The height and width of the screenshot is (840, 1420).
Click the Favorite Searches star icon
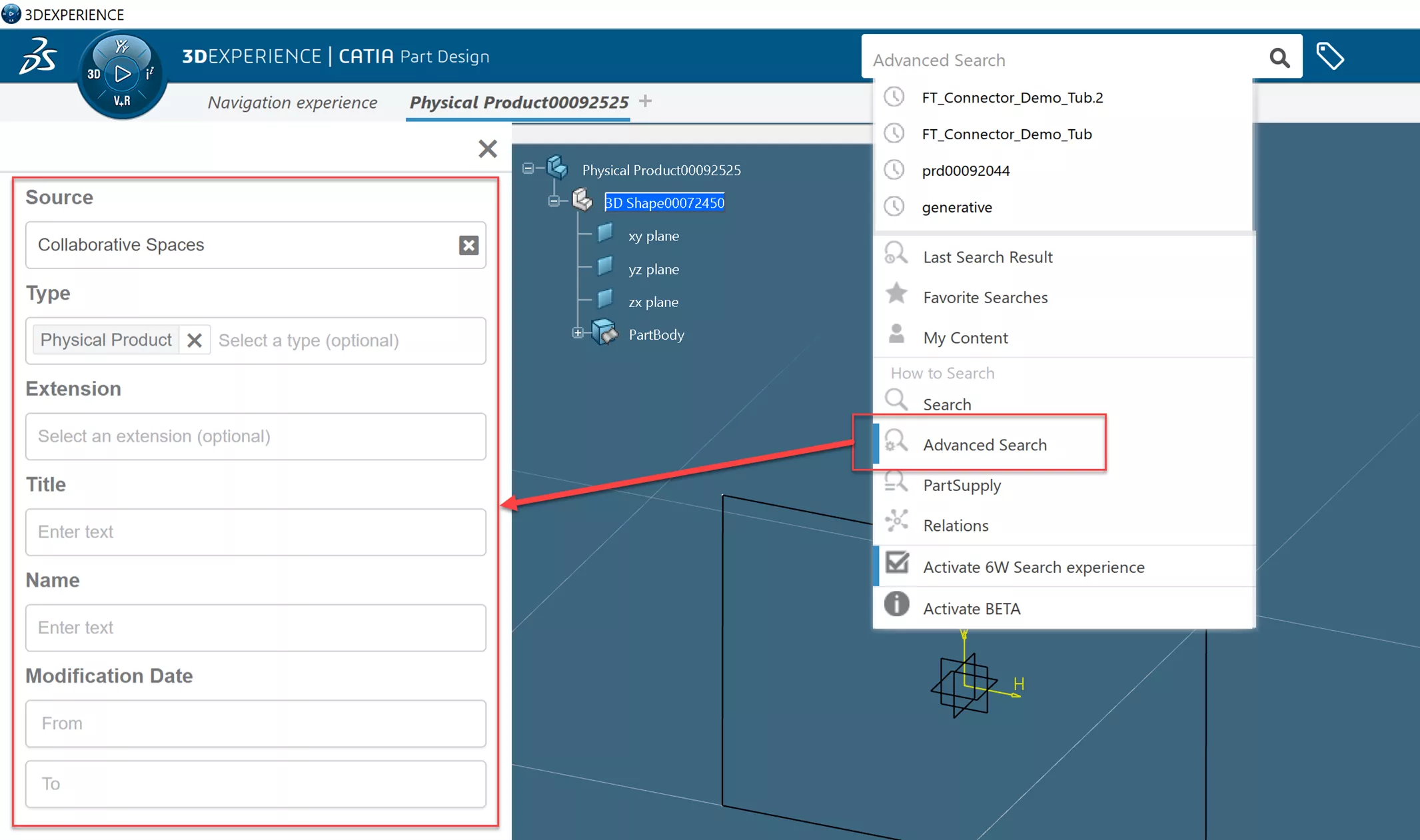pos(896,293)
